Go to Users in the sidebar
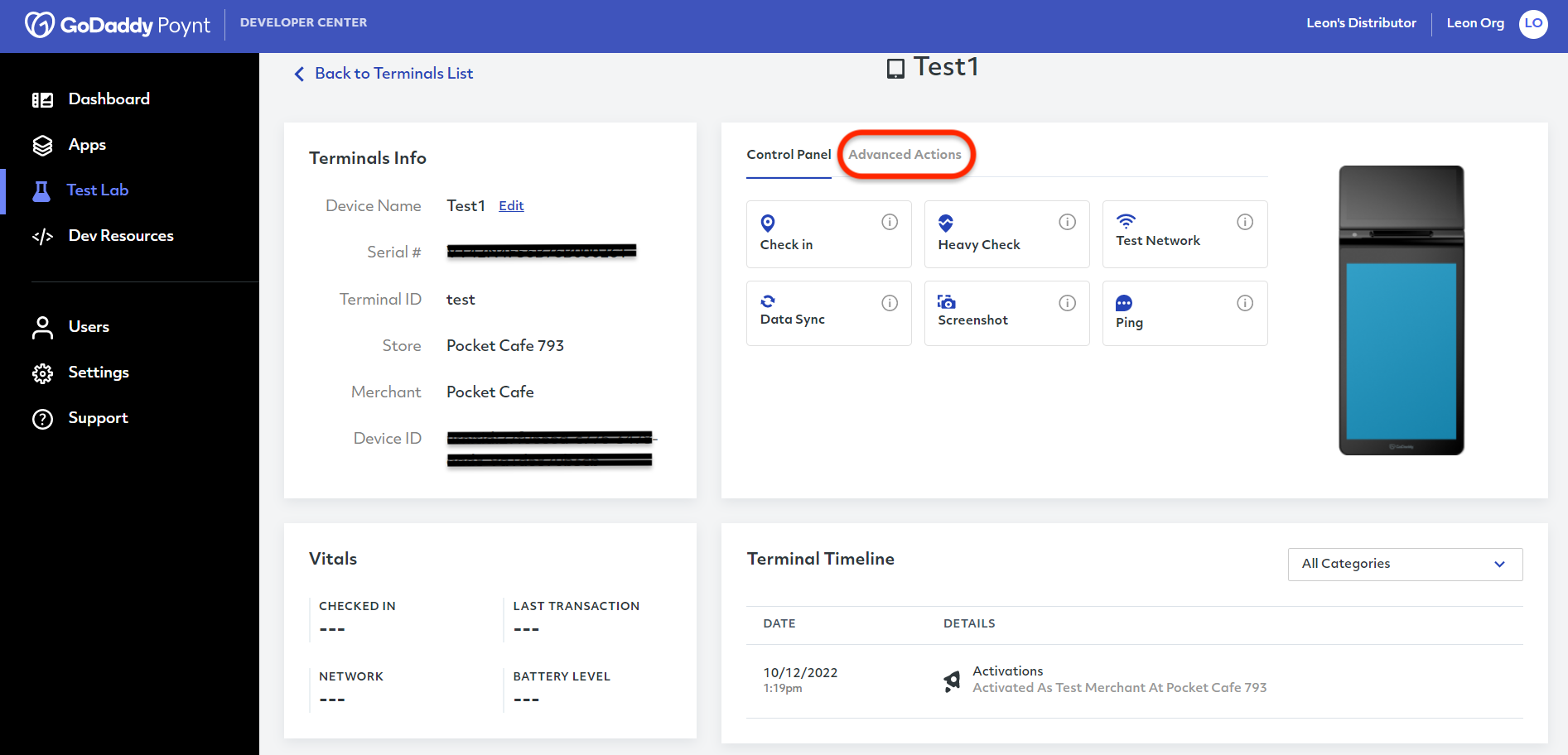 (89, 327)
